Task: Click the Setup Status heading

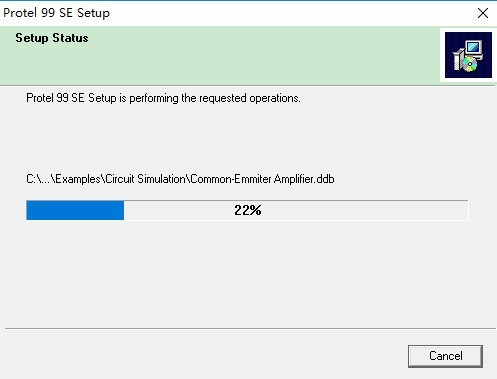Action: click(52, 38)
